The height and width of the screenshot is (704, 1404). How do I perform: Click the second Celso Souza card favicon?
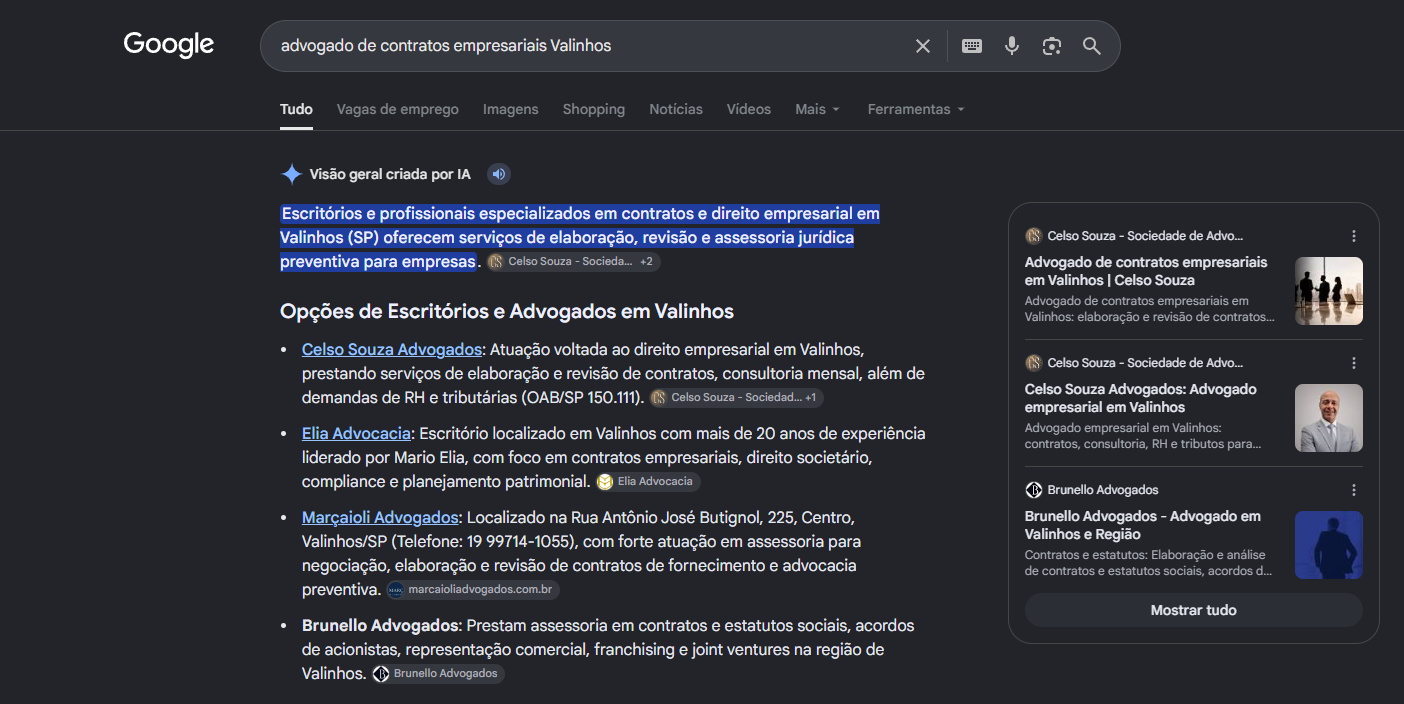tap(1034, 363)
